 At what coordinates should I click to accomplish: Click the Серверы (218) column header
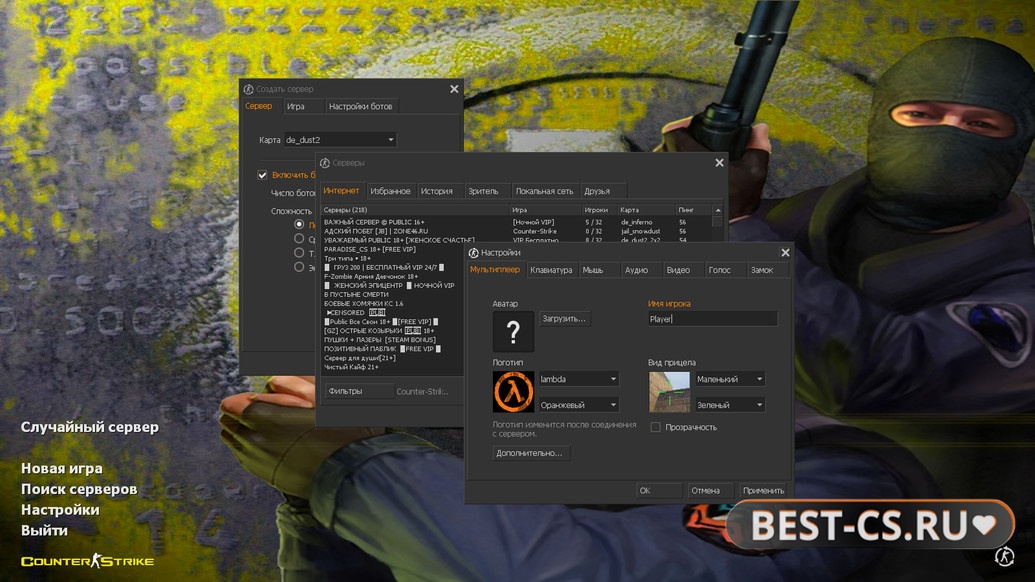click(x=415, y=210)
